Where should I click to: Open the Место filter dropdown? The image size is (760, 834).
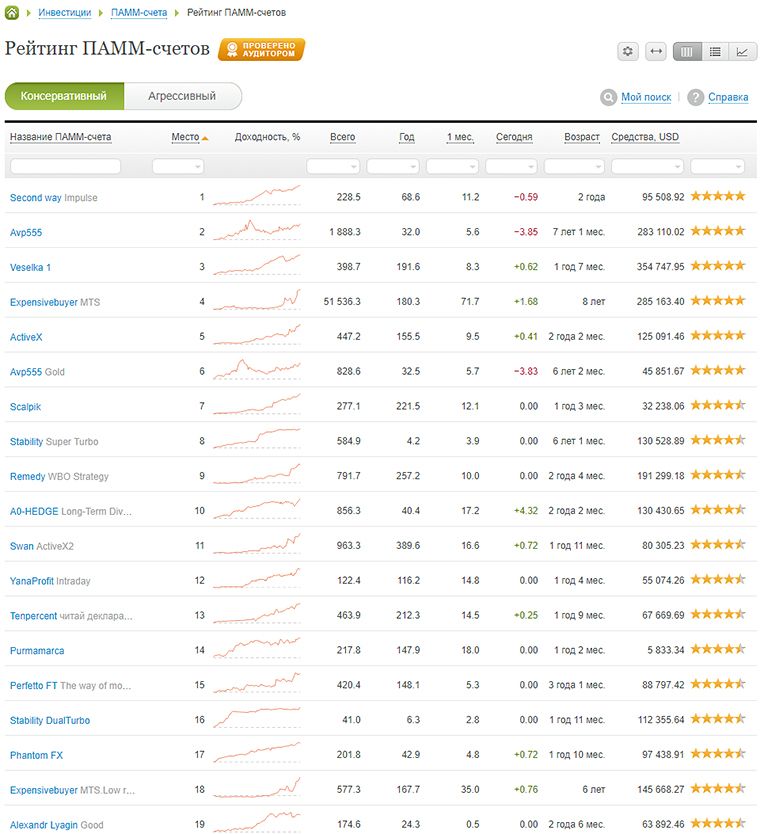tap(178, 166)
